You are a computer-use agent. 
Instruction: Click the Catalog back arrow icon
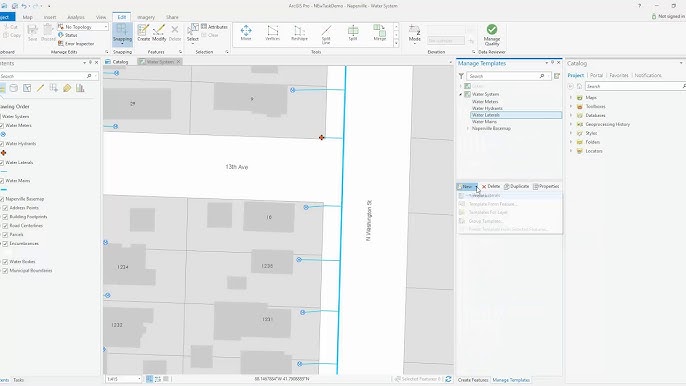point(570,86)
